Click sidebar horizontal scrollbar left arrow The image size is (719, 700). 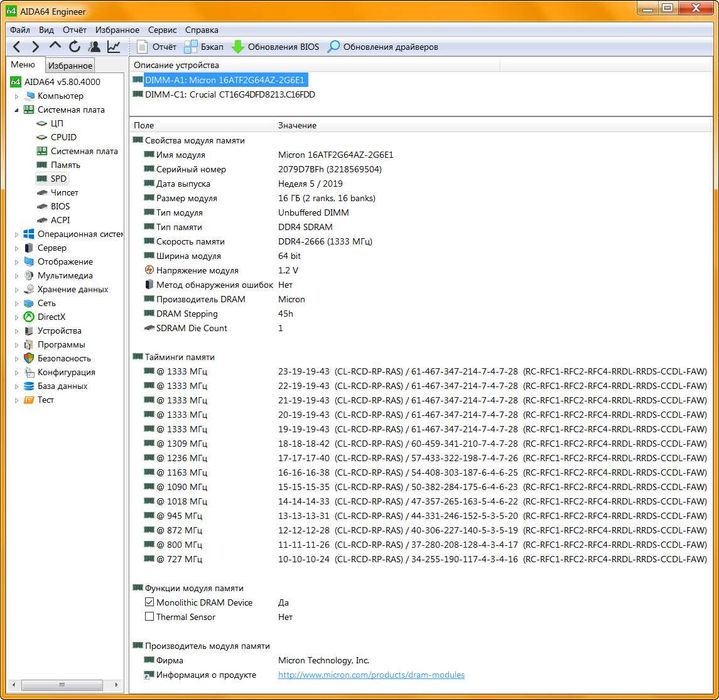[14, 685]
